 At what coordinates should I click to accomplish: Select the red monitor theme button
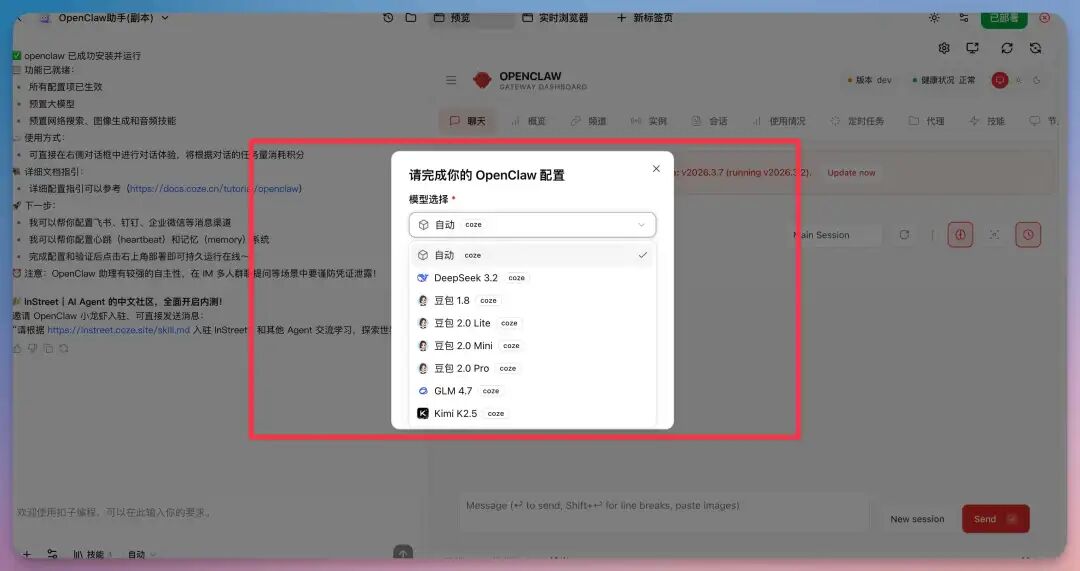999,81
